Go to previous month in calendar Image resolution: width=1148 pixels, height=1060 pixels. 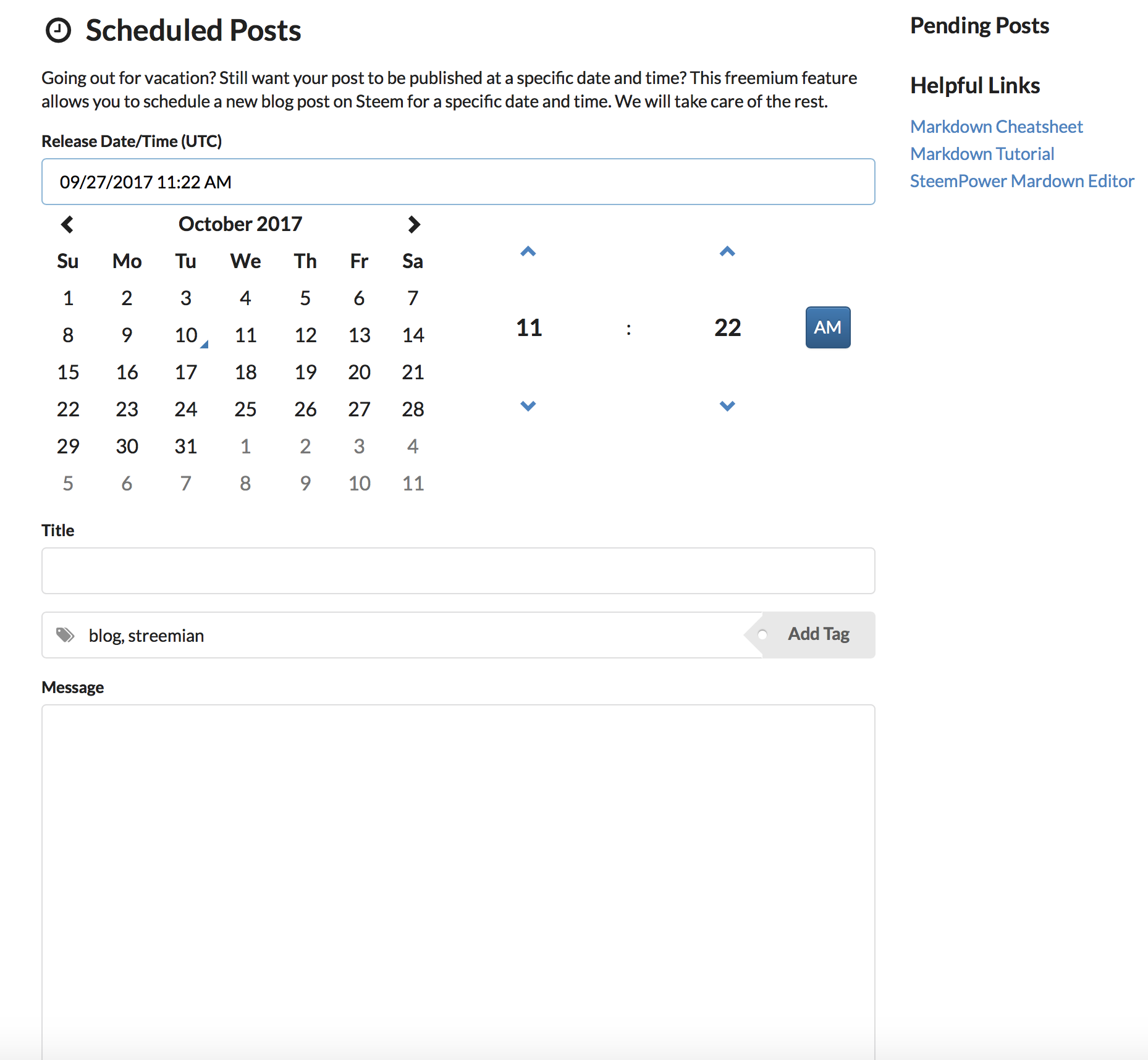click(x=67, y=224)
